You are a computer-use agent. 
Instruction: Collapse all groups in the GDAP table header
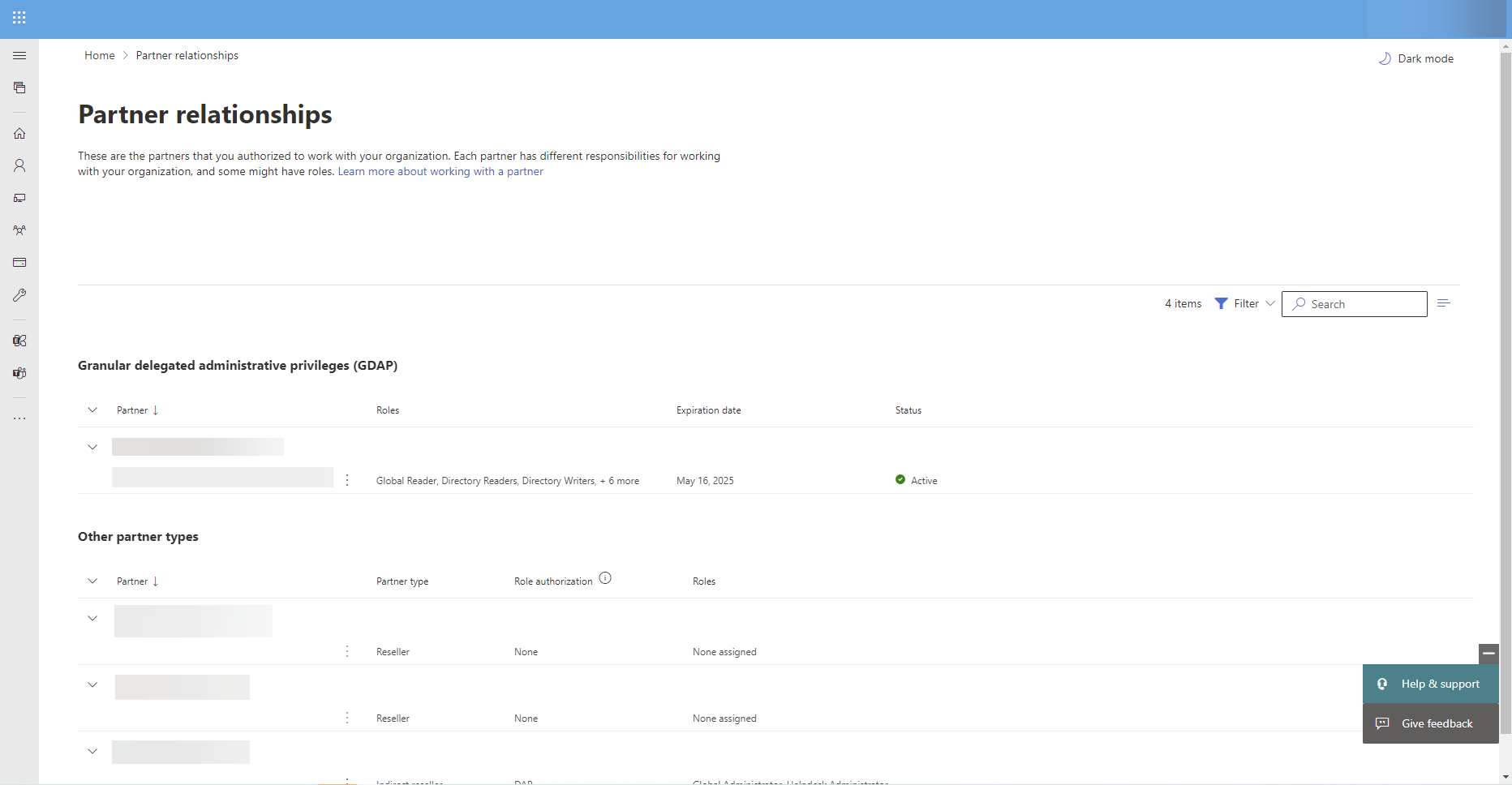[x=92, y=410]
